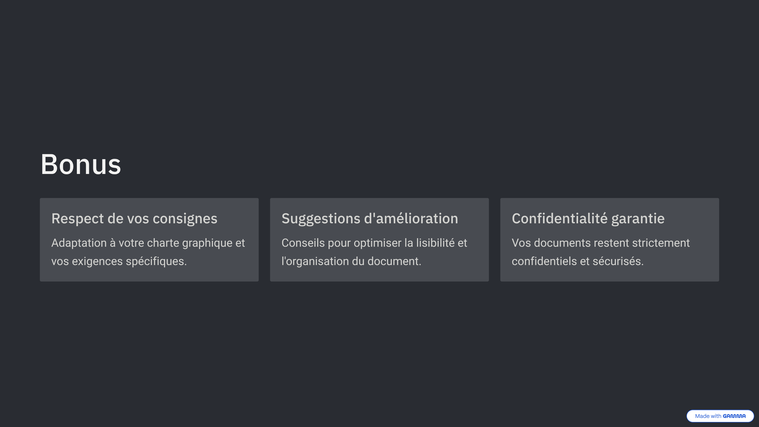Click the "Made with" text in badge
The image size is (759, 427).
coord(708,416)
